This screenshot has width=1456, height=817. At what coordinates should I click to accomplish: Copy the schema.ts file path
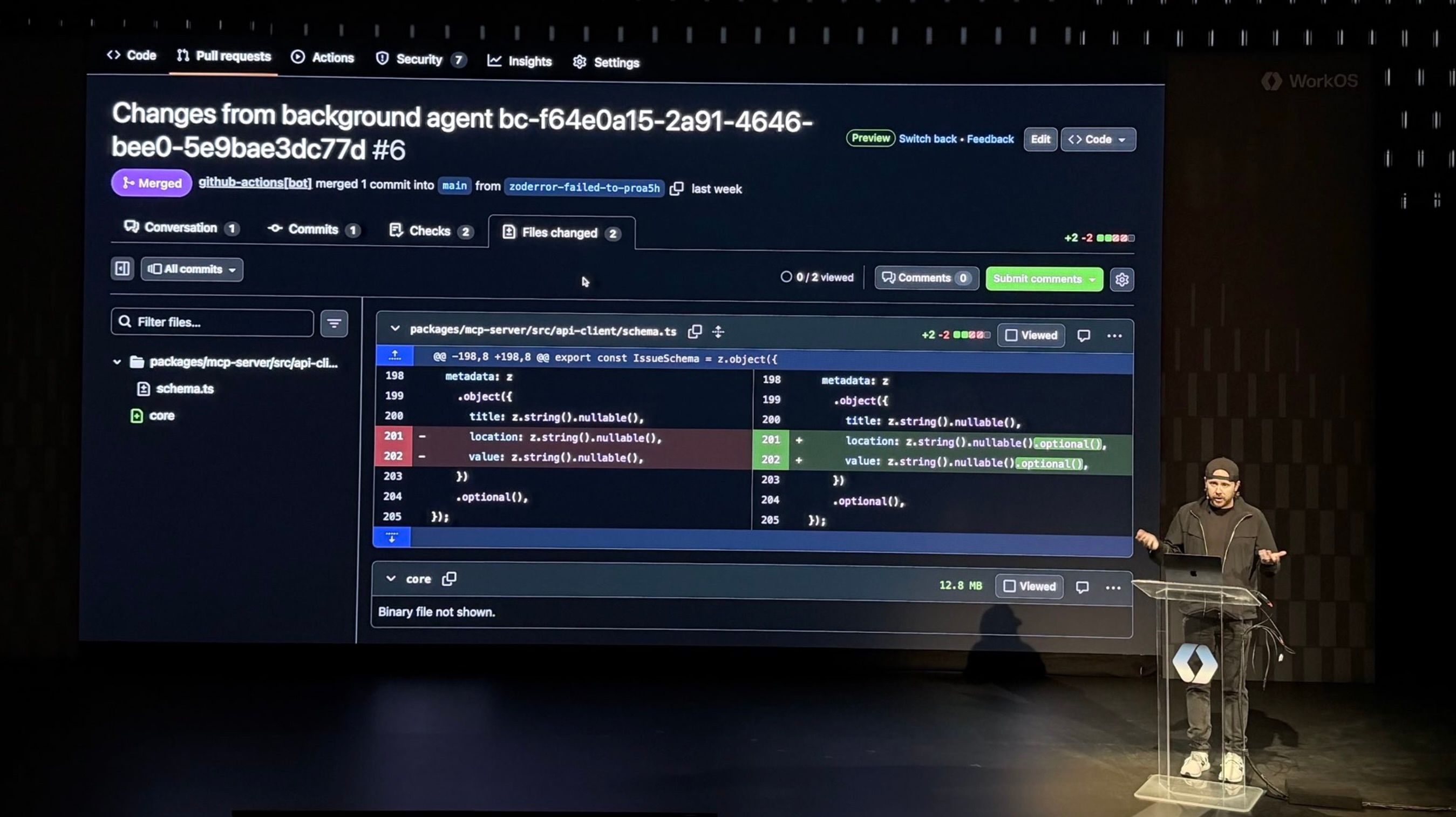pos(695,332)
